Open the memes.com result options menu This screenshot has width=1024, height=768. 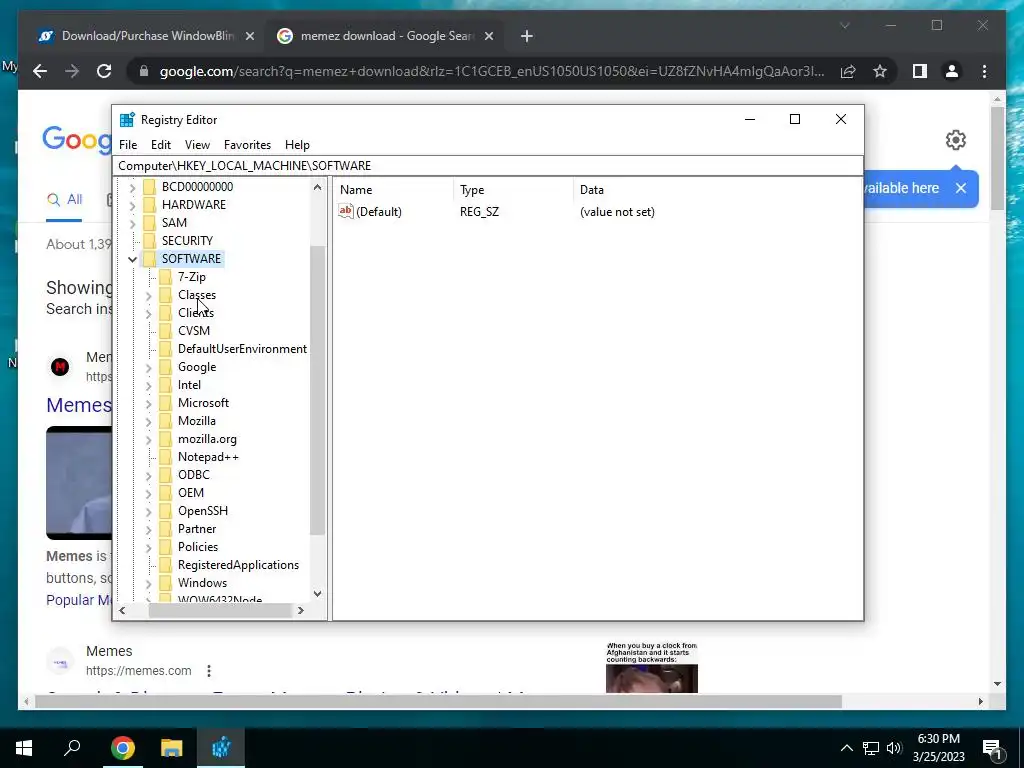209,671
